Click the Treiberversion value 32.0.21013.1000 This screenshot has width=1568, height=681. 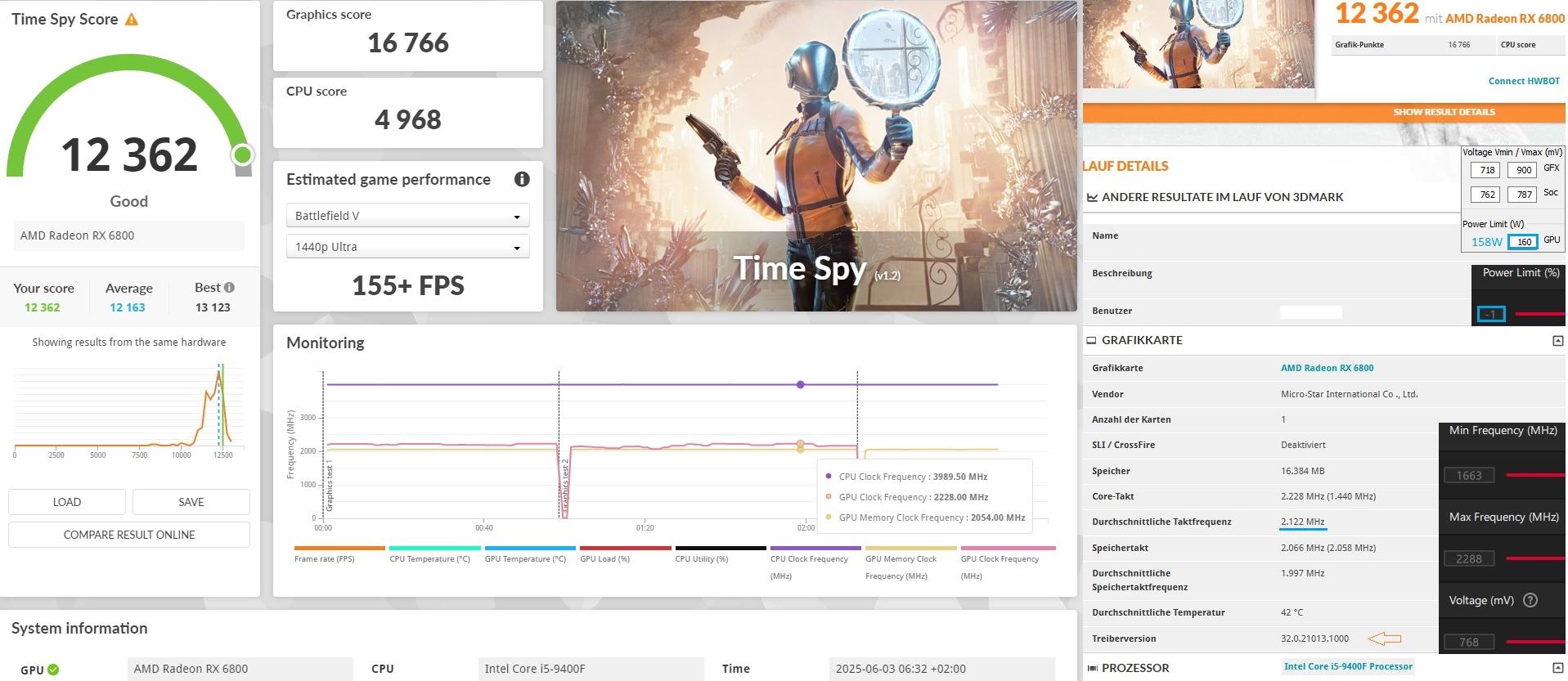pyautogui.click(x=1314, y=638)
